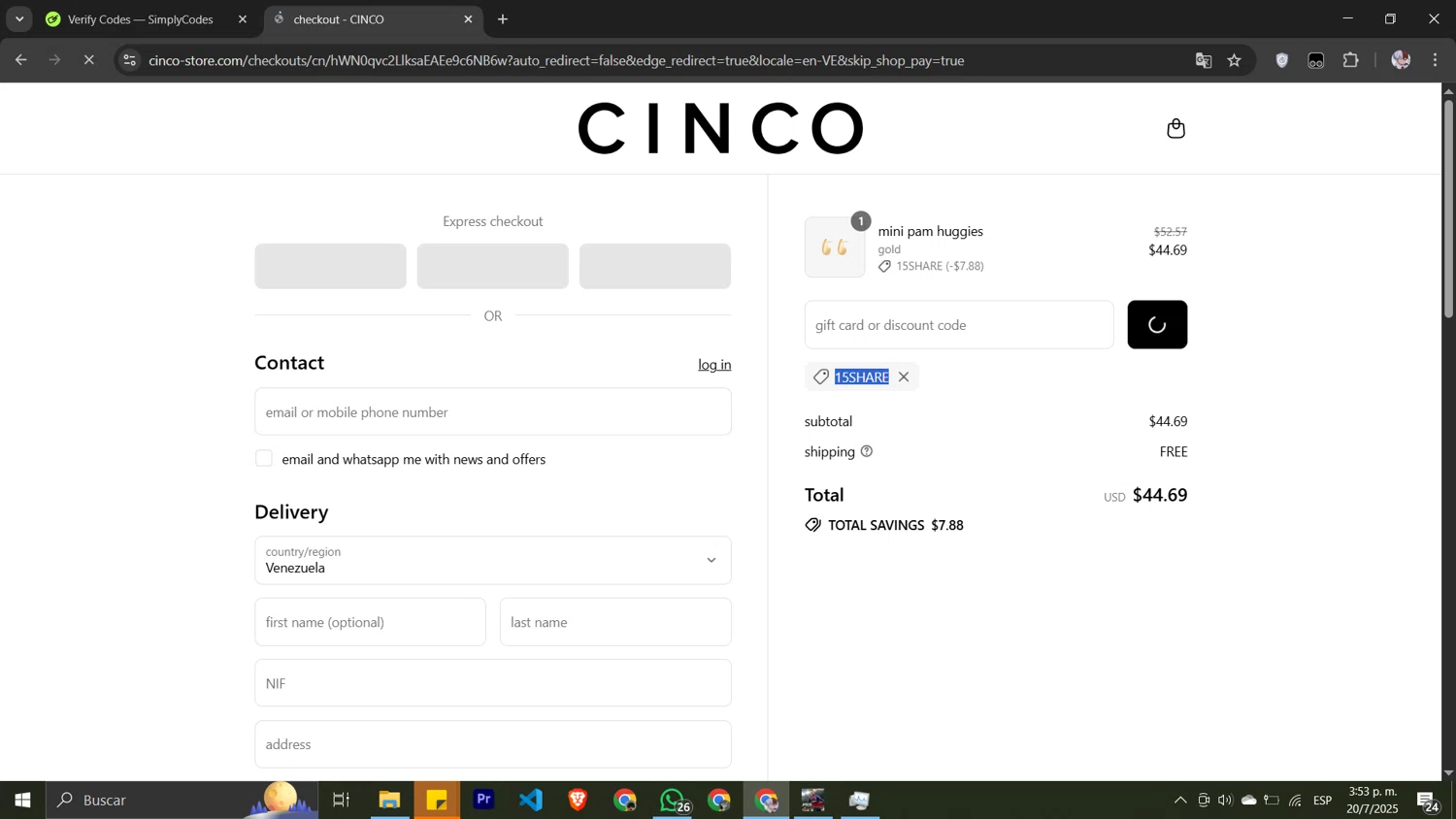Focus the NIF input field
1456x819 pixels.
[493, 683]
